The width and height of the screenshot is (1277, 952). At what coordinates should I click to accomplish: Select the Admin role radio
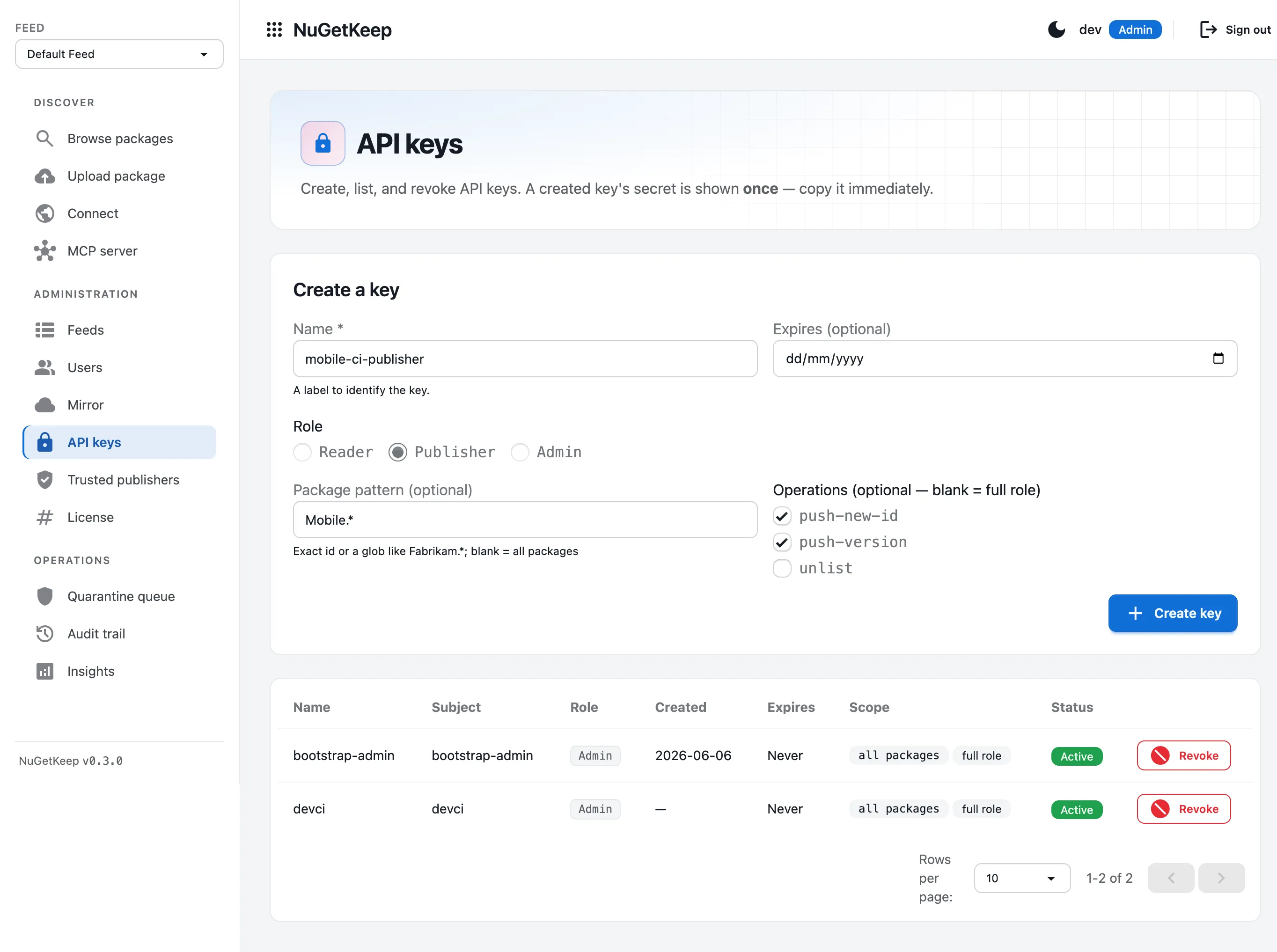pyautogui.click(x=520, y=452)
